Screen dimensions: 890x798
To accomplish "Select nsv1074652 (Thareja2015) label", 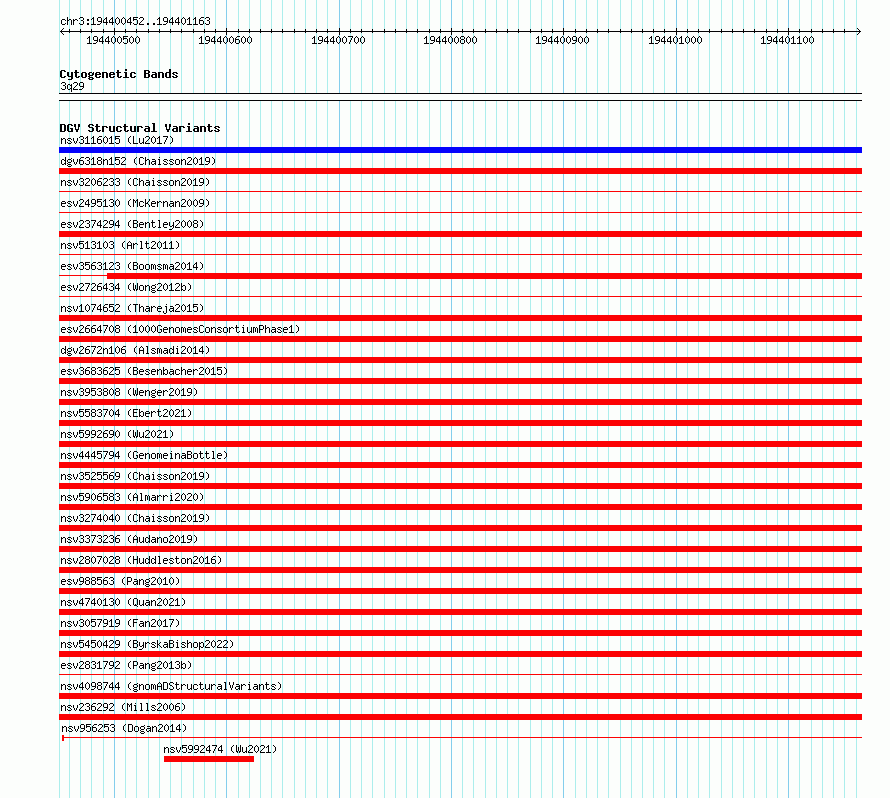I will pyautogui.click(x=132, y=308).
